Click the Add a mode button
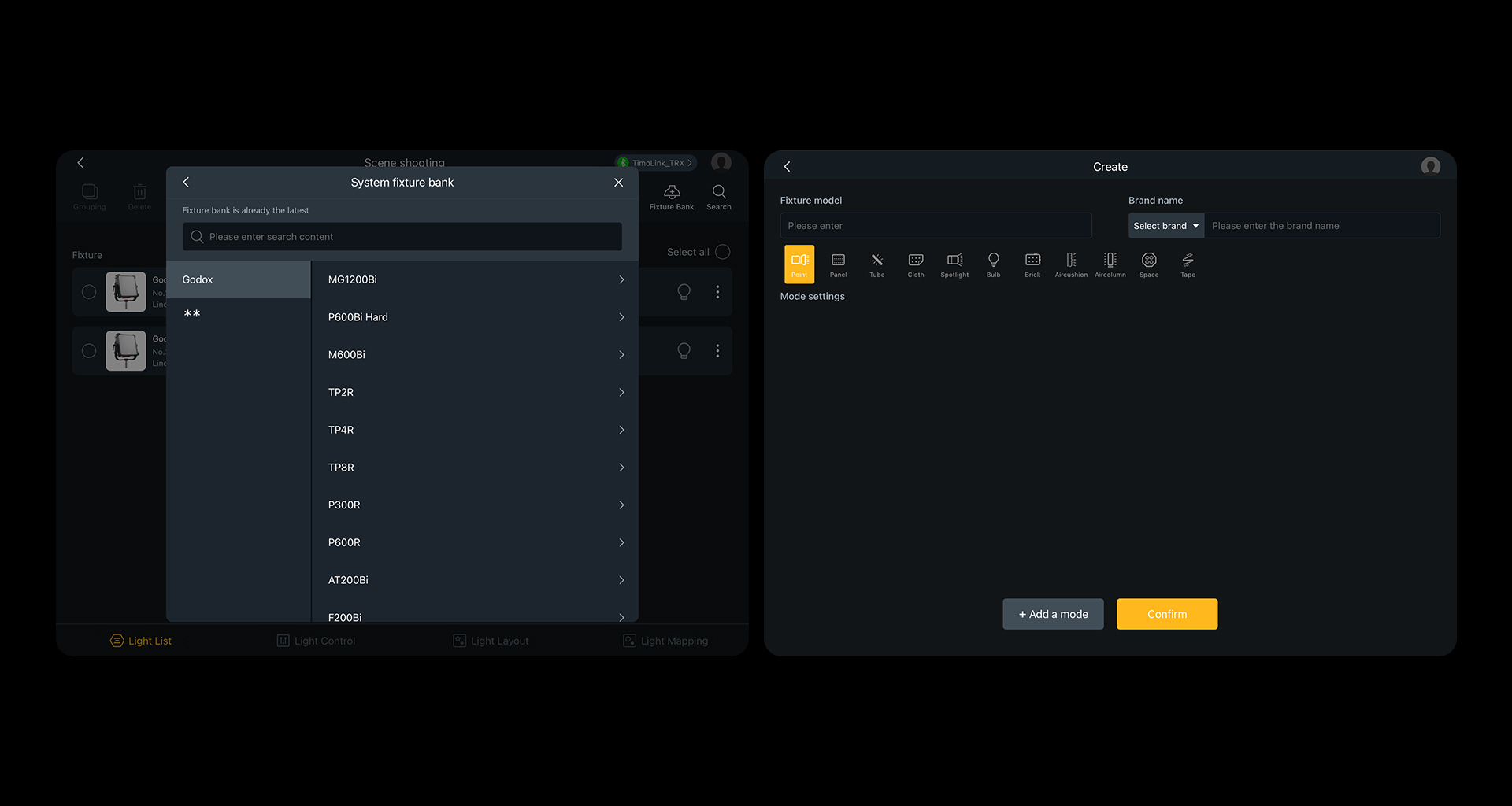The width and height of the screenshot is (1512, 806). (x=1053, y=614)
